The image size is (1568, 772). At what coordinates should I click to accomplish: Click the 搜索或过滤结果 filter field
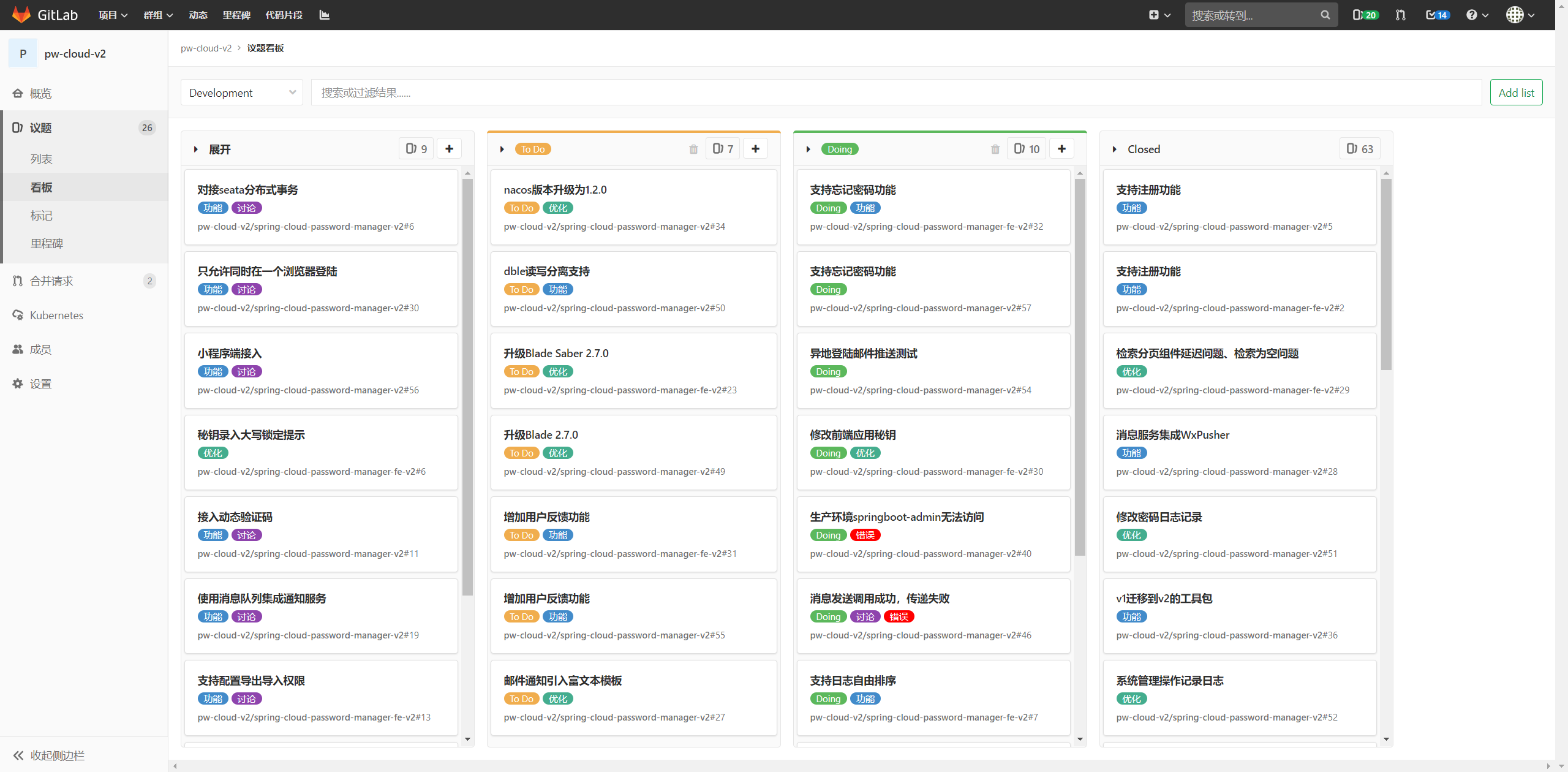click(895, 93)
